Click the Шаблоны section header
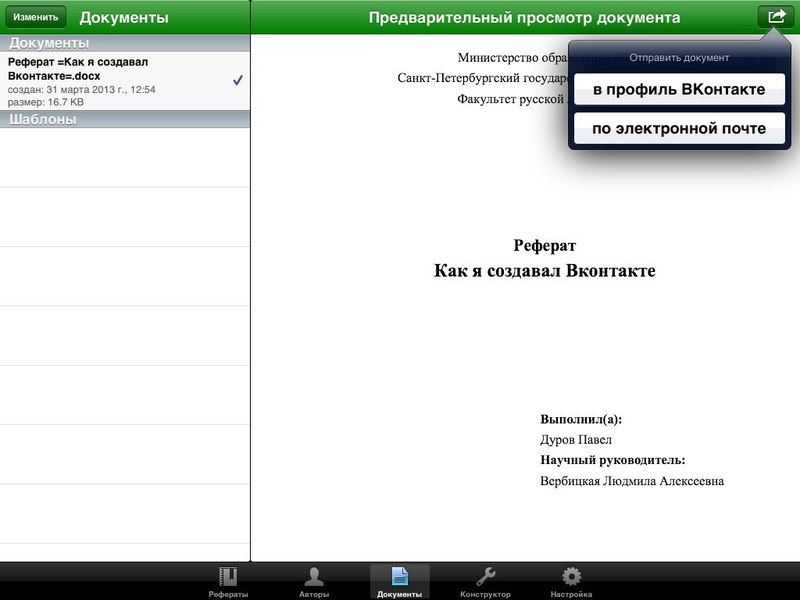 coord(125,119)
